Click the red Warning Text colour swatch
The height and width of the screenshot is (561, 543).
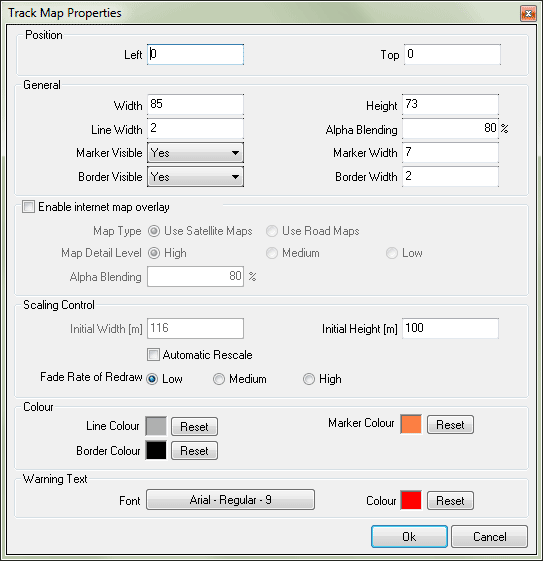click(411, 500)
